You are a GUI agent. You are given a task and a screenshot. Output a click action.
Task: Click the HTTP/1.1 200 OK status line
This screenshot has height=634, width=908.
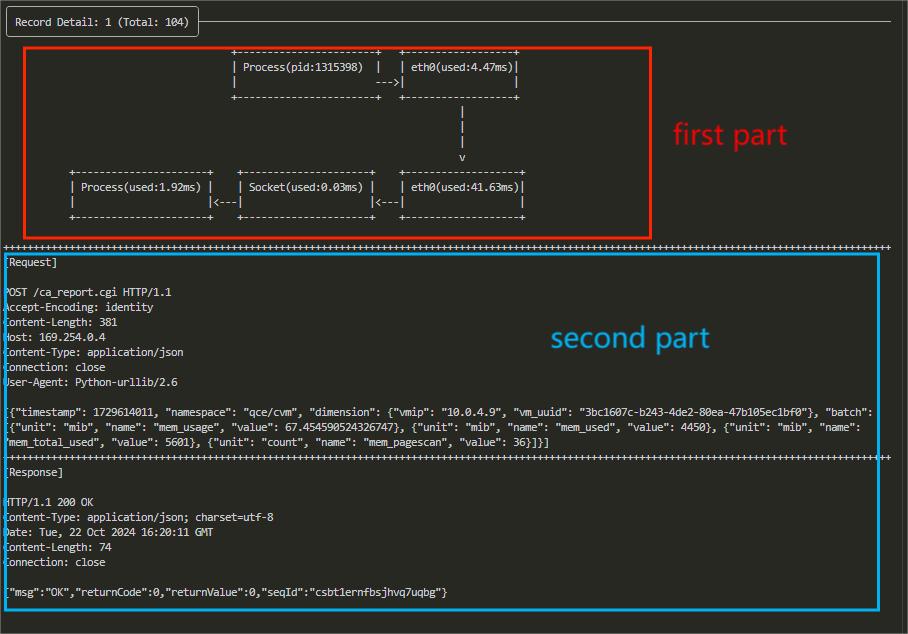point(49,502)
